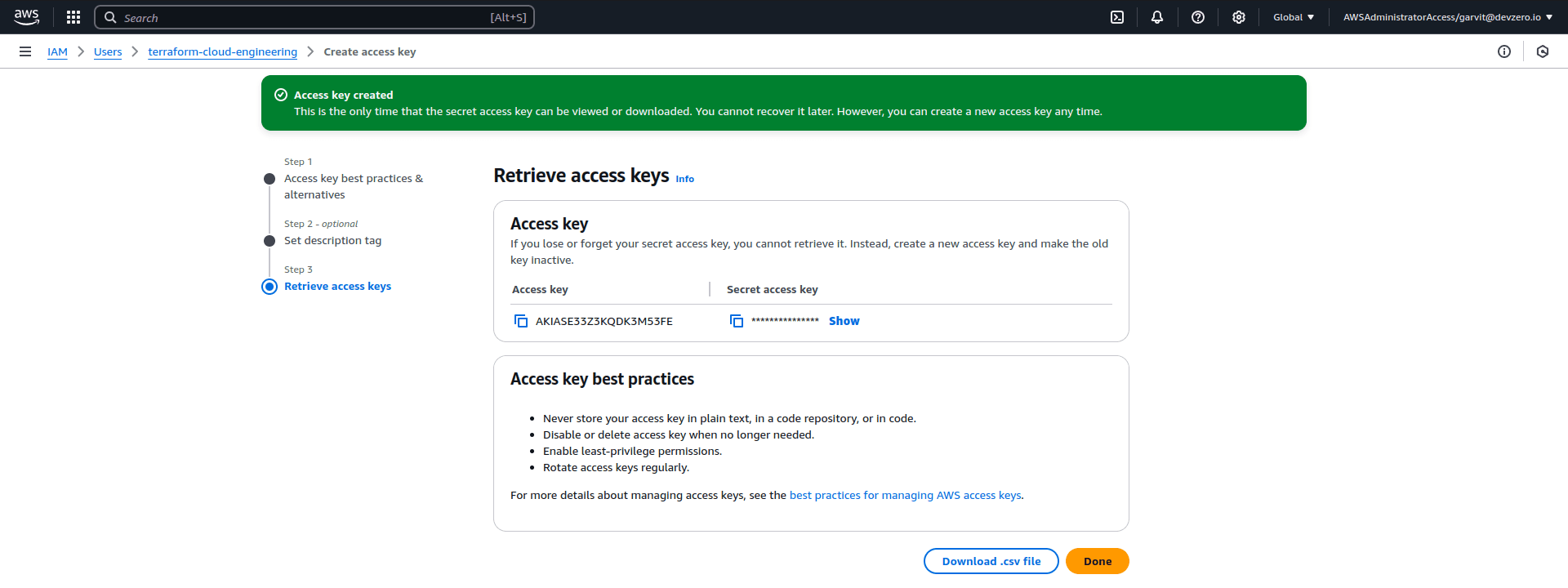Go to the IAM breadcrumb
The height and width of the screenshot is (588, 1568).
pyautogui.click(x=57, y=51)
